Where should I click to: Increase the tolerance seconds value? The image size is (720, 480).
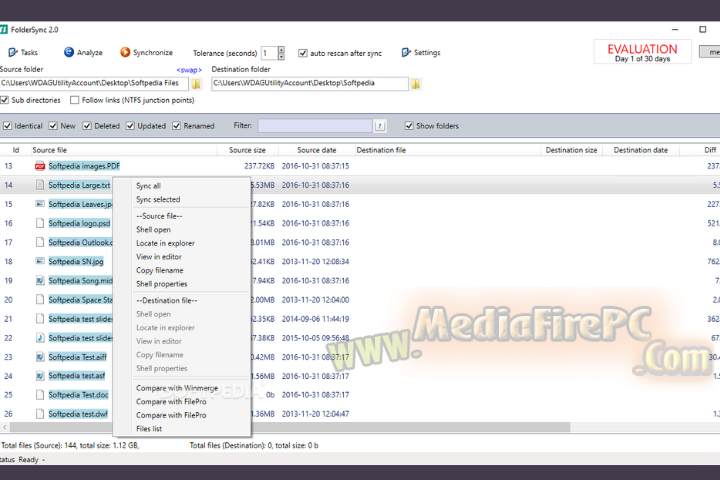coord(281,50)
